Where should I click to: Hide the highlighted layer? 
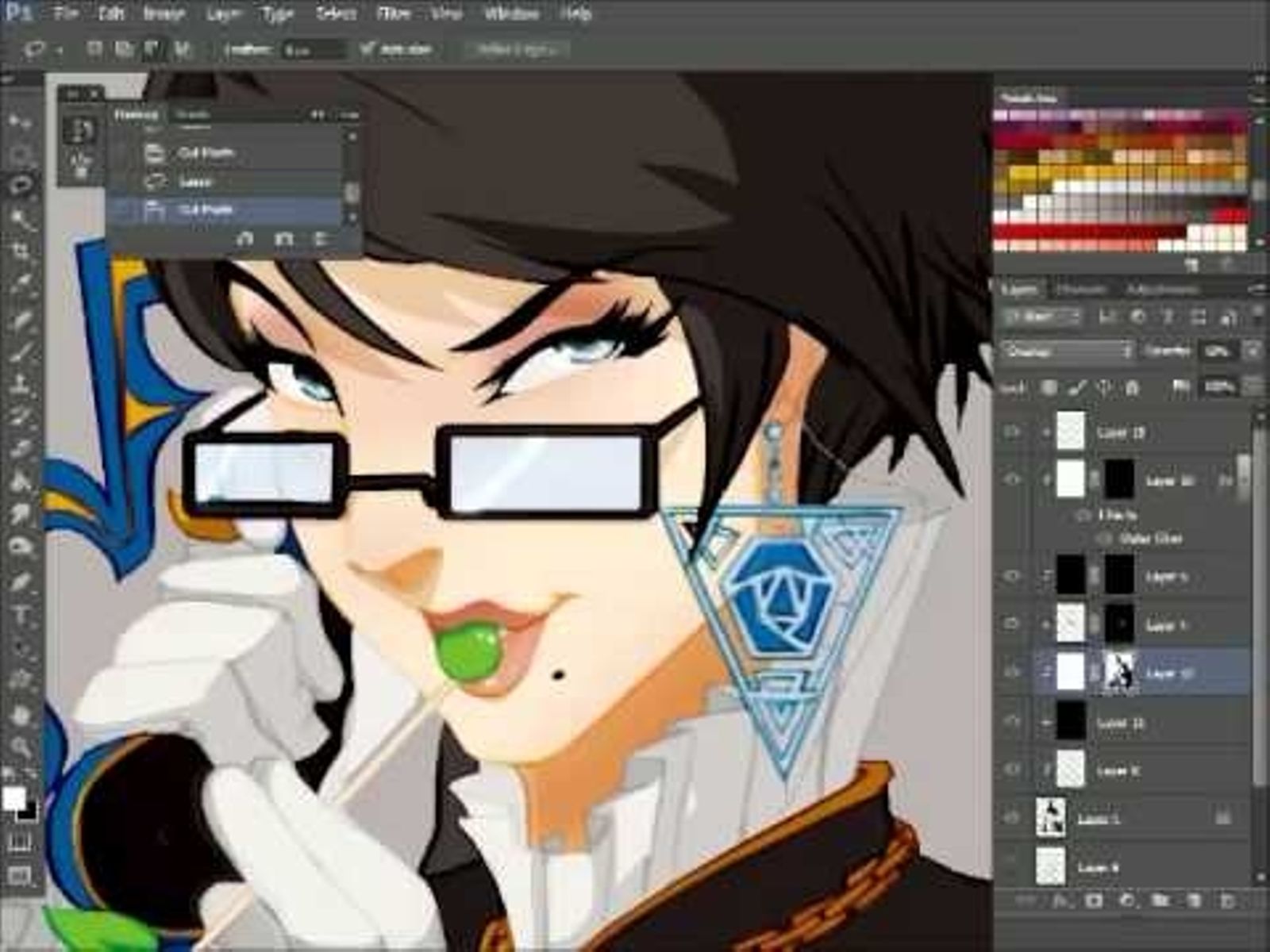coord(1012,673)
